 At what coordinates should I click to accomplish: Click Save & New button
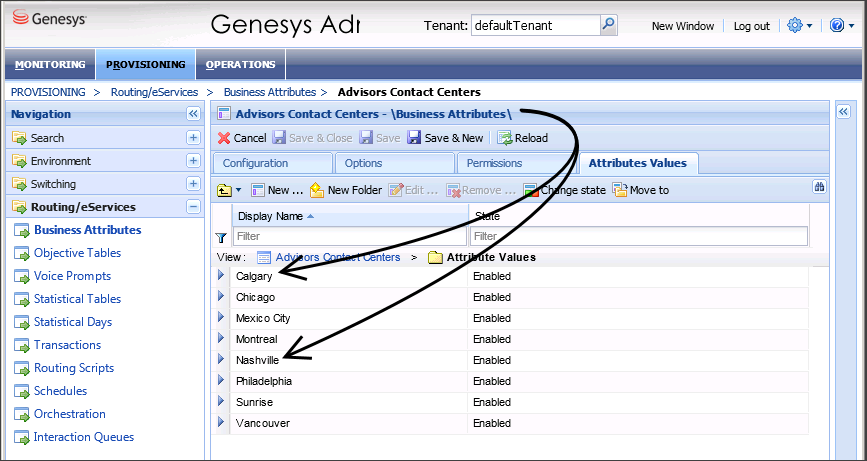tap(445, 138)
